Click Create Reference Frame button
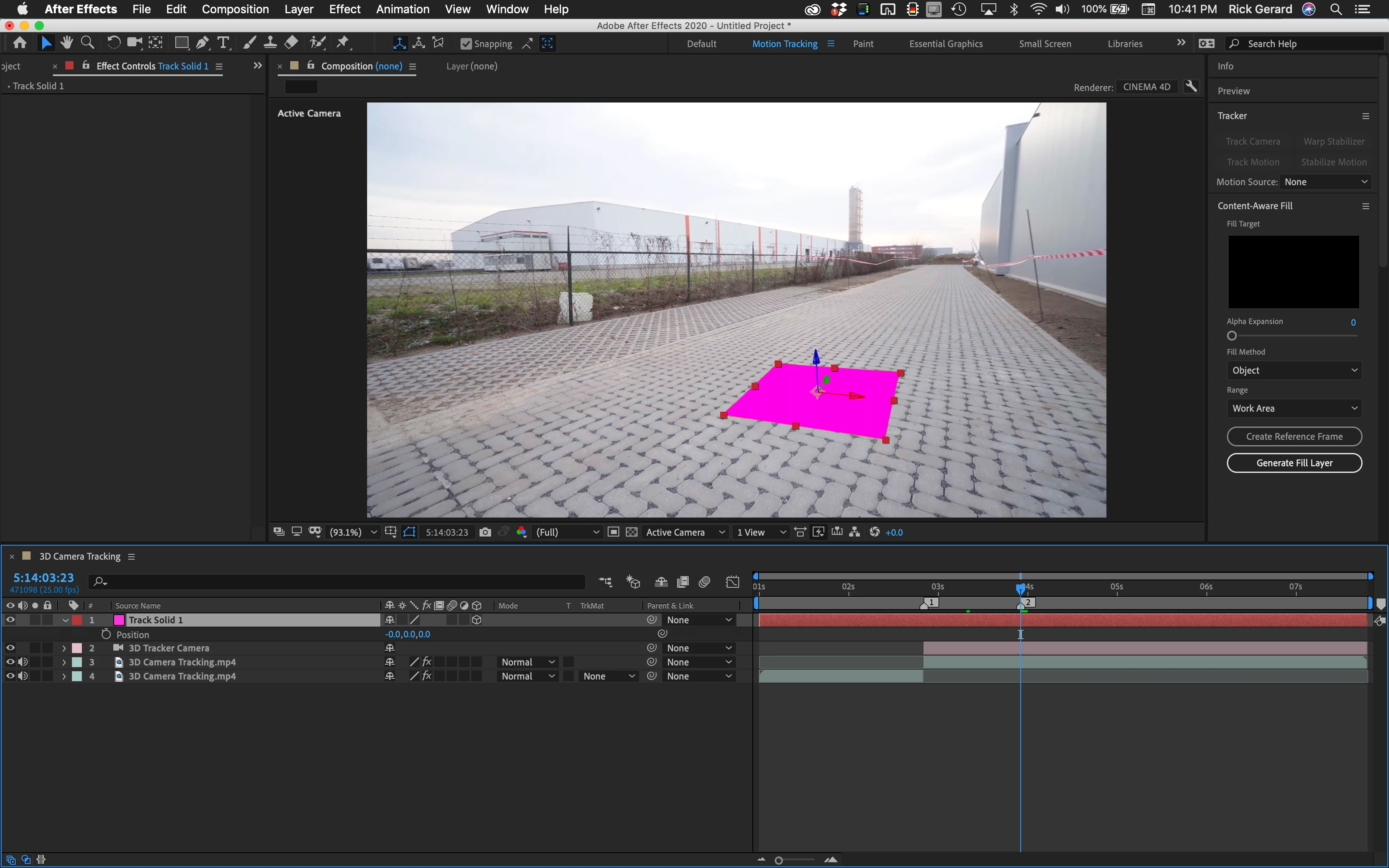Image resolution: width=1389 pixels, height=868 pixels. pyautogui.click(x=1294, y=436)
